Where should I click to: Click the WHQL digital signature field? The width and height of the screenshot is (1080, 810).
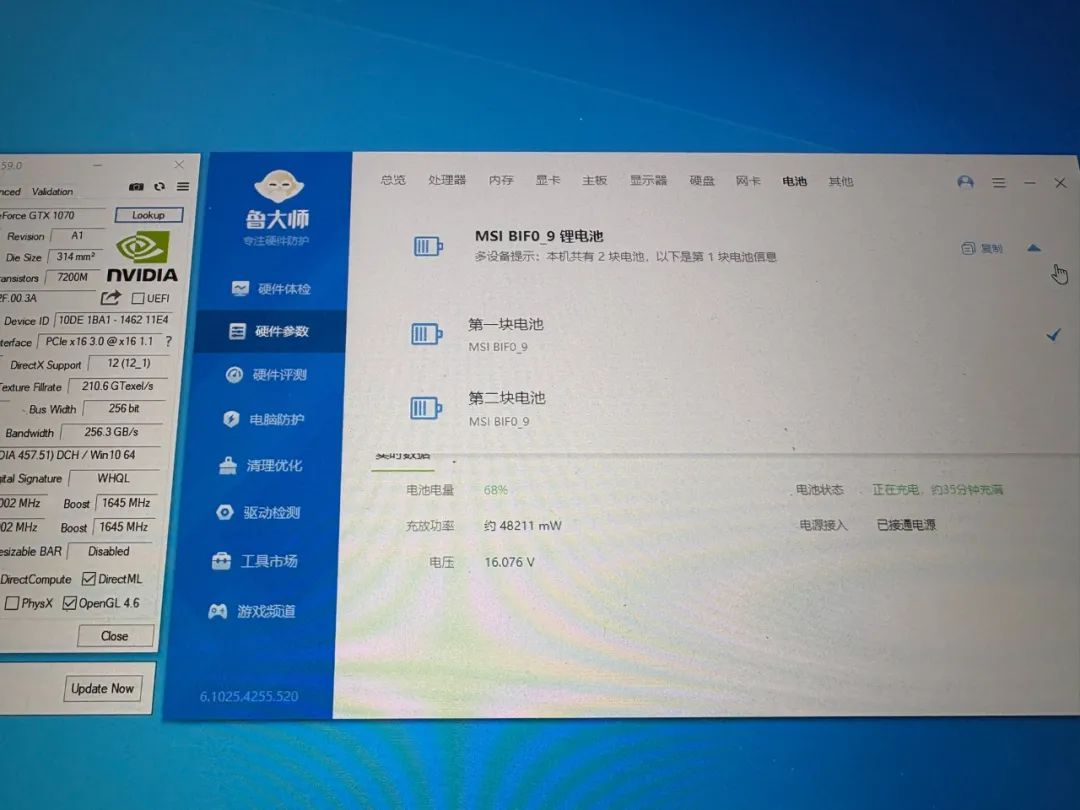click(114, 478)
